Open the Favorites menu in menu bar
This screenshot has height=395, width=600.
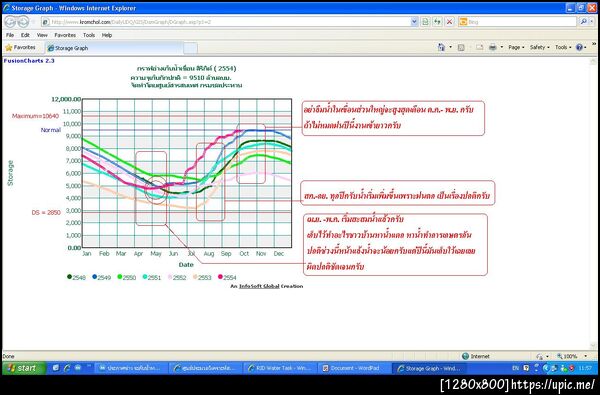(x=65, y=35)
